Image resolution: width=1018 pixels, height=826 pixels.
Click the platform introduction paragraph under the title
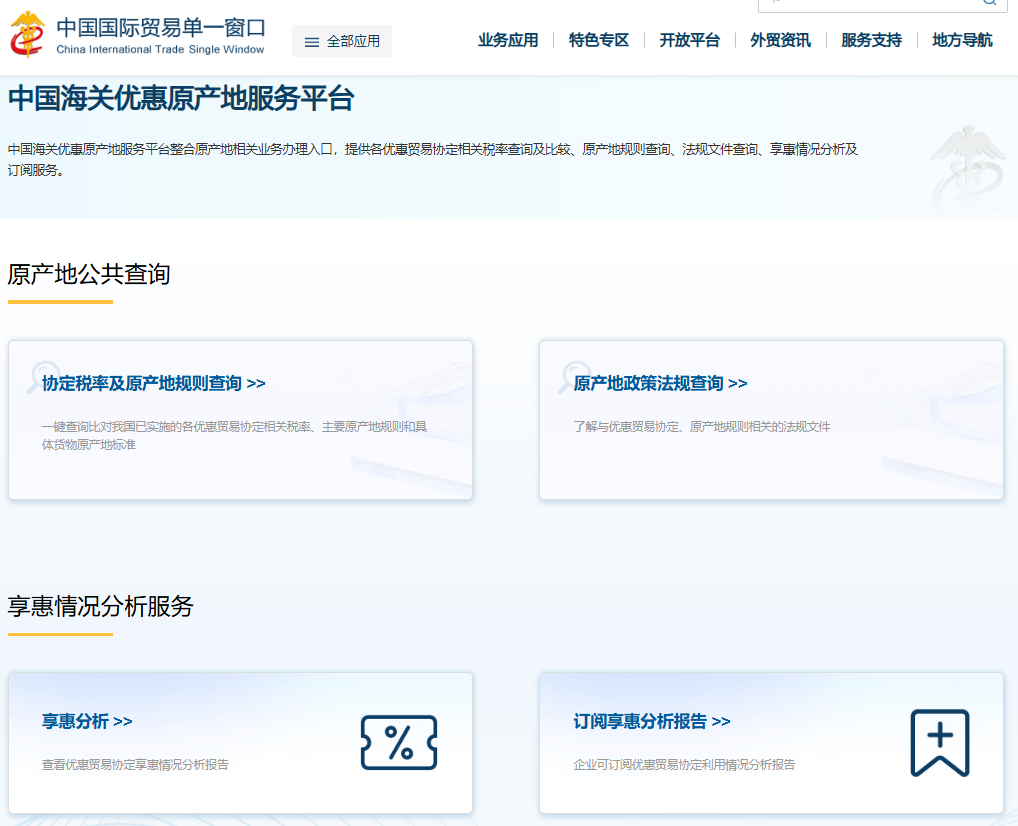point(433,160)
